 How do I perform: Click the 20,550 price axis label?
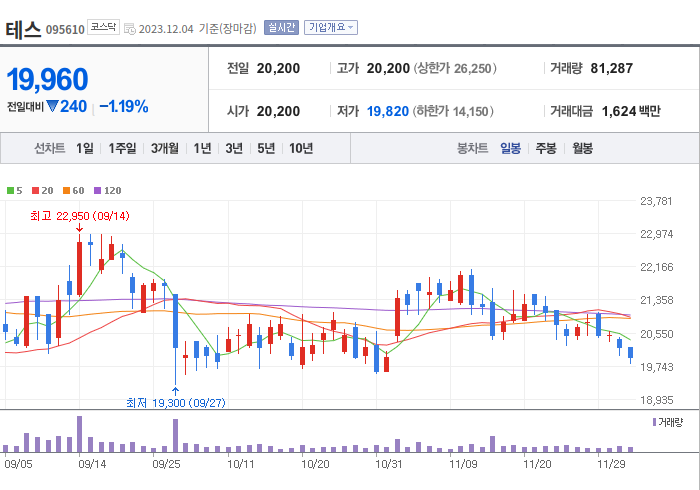coord(656,333)
